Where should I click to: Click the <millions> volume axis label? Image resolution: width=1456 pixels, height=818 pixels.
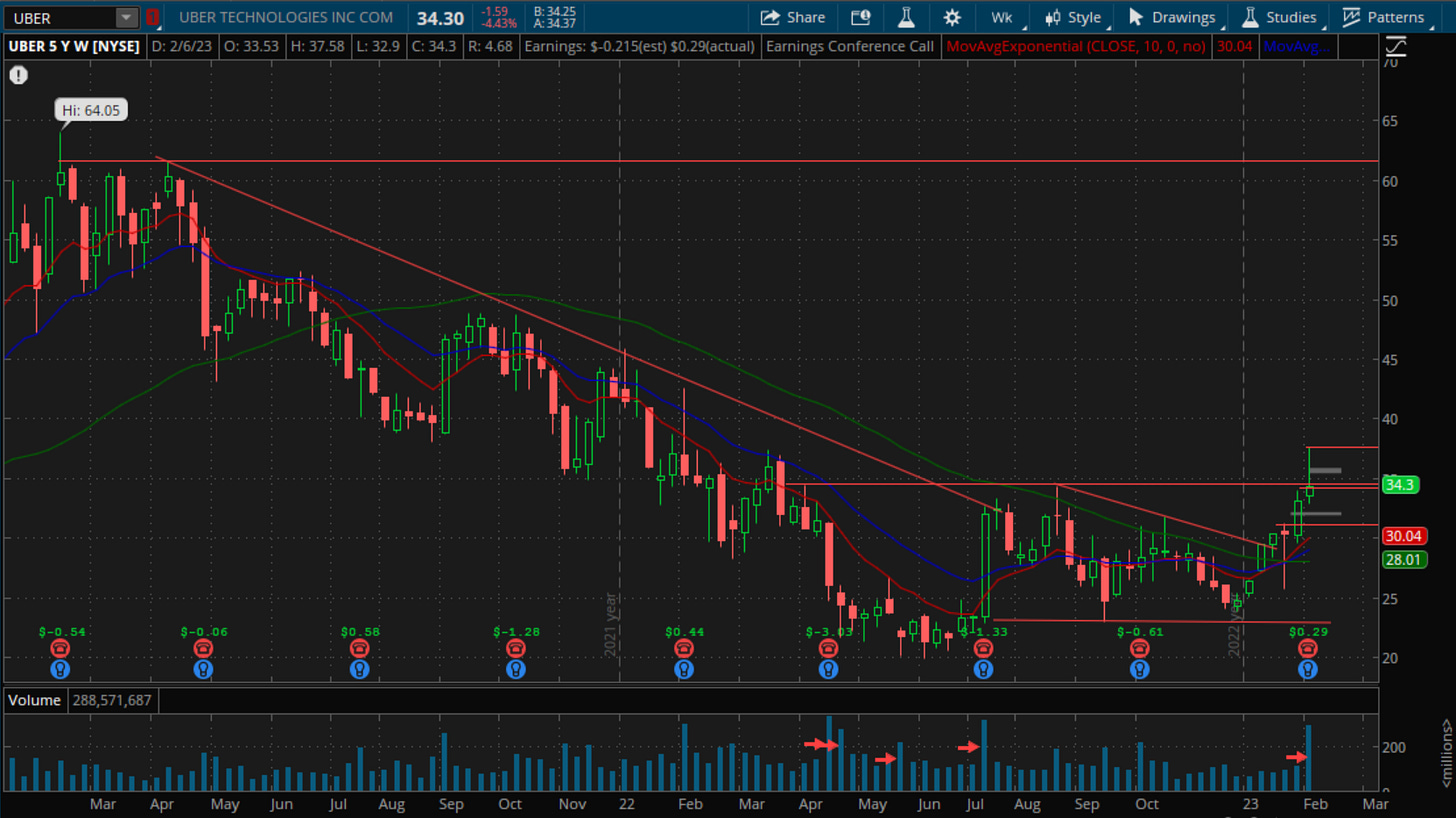pos(1446,752)
